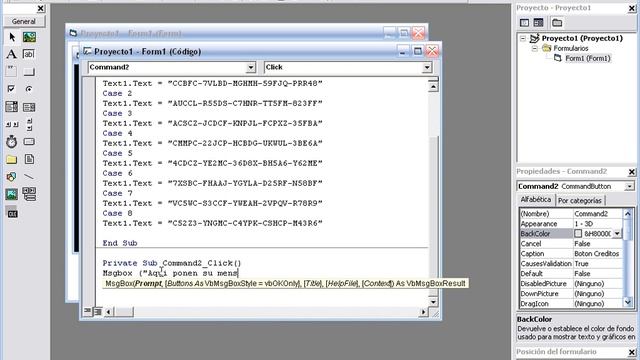
Task: Select the DownPicture property row
Action: pos(571,293)
